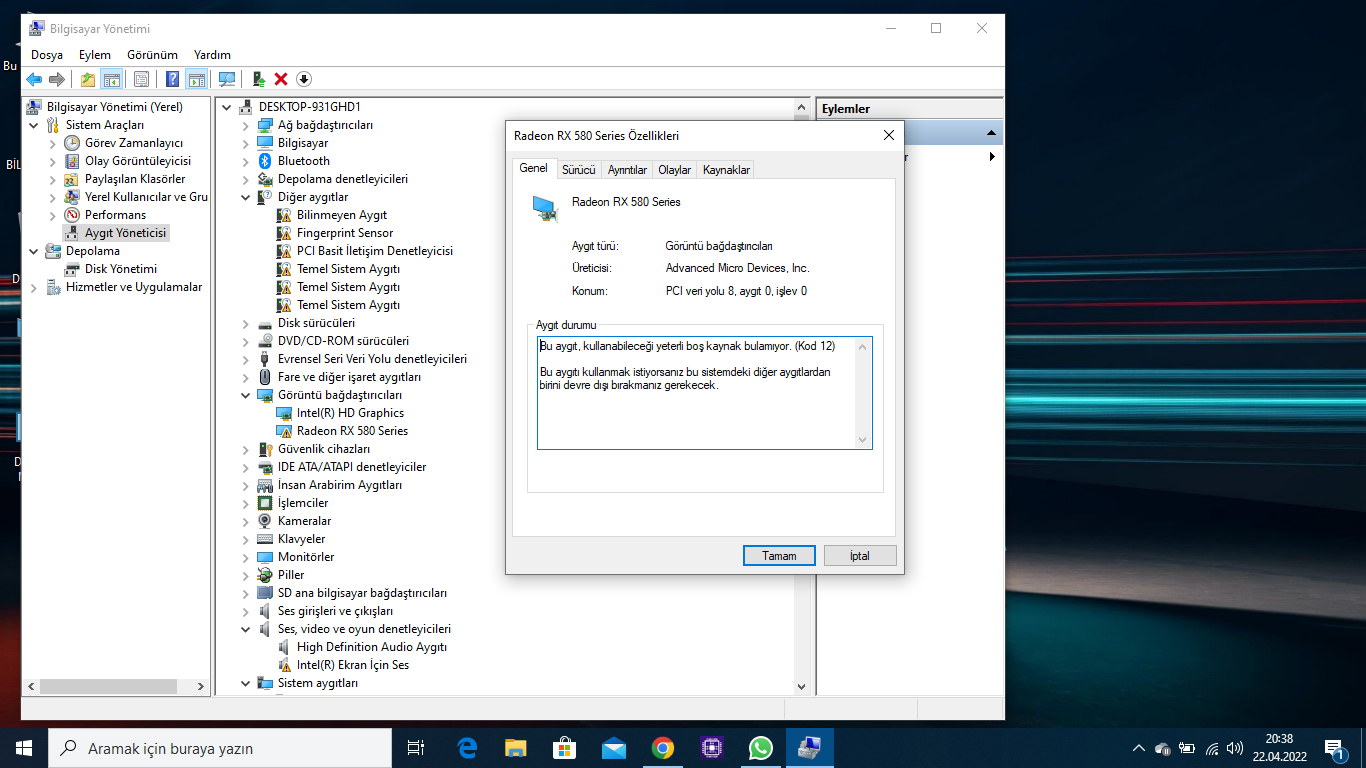Click the Tamam button
1366x768 pixels.
(779, 556)
